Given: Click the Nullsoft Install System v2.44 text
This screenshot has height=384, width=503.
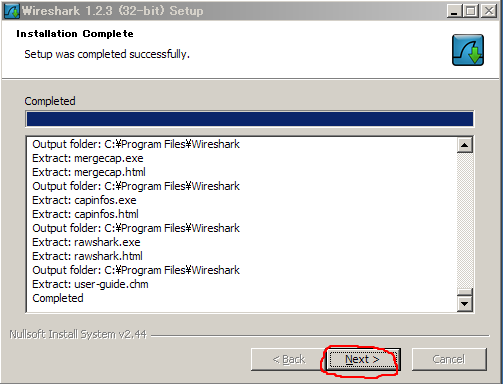Looking at the screenshot, I should click(78, 334).
